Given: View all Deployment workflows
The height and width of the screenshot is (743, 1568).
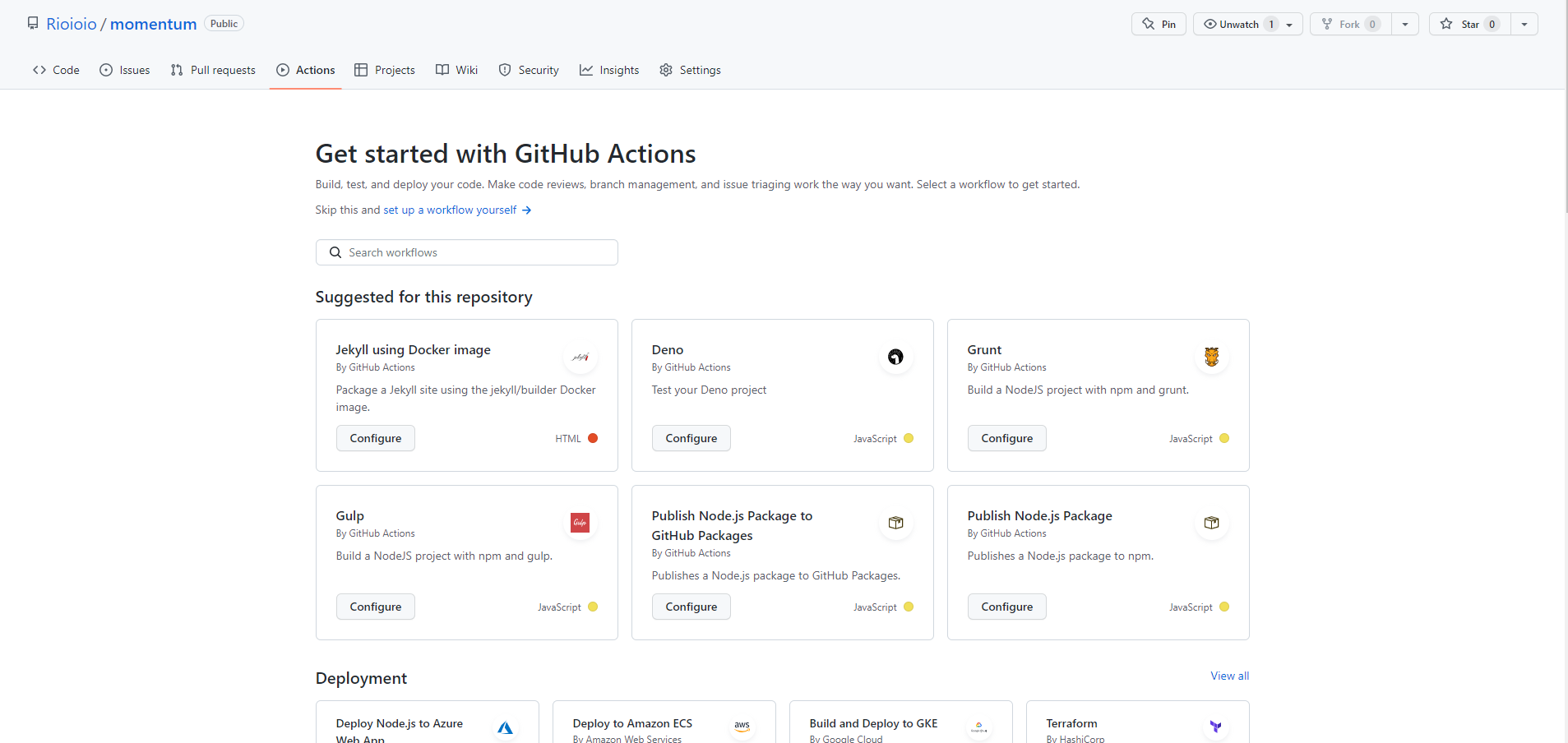Looking at the screenshot, I should pyautogui.click(x=1230, y=676).
